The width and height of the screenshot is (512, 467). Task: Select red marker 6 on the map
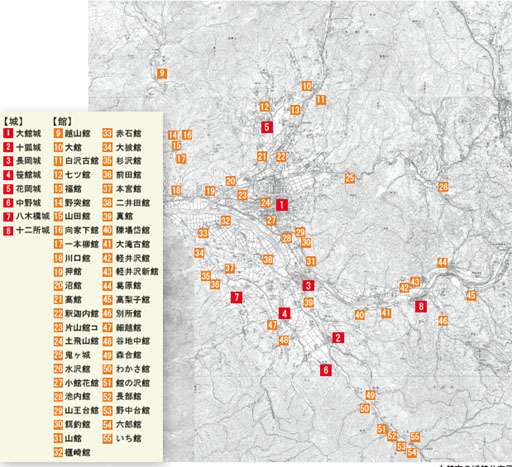[326, 370]
